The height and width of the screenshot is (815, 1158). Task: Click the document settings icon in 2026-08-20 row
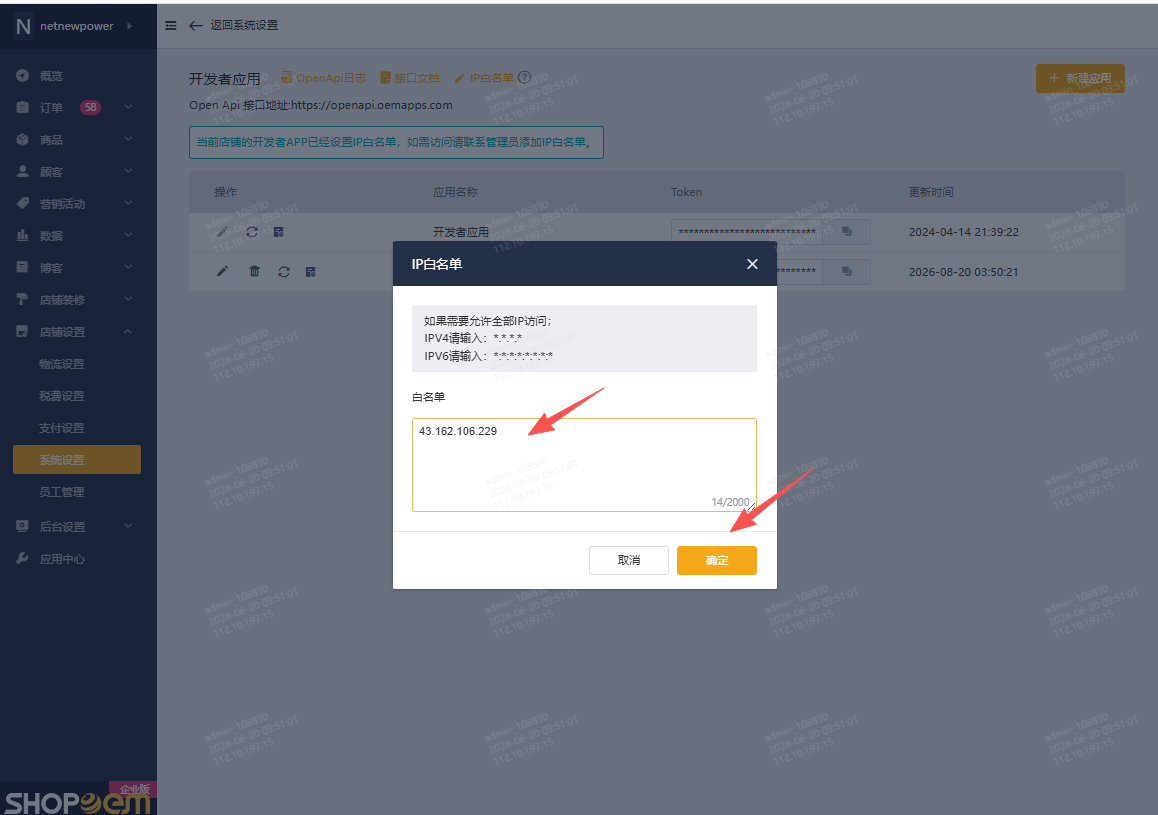point(310,272)
